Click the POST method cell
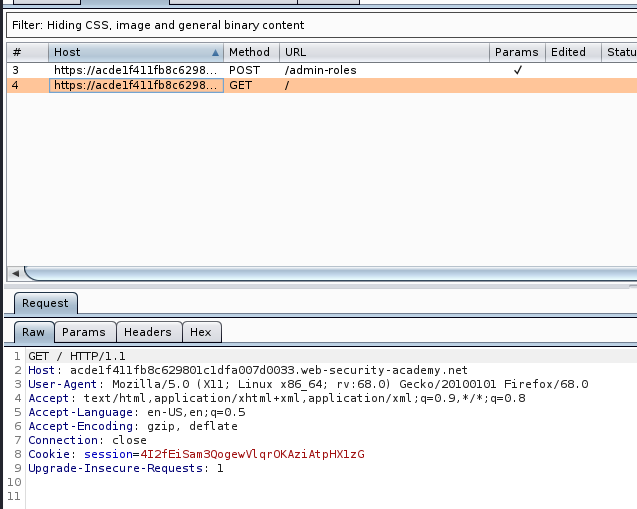637x509 pixels. 244,70
